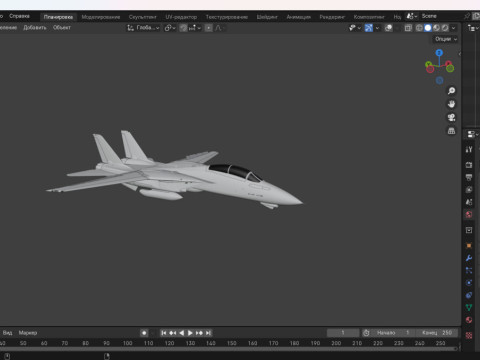The width and height of the screenshot is (480, 360).
Task: Open the View Layer properties tab
Action: pyautogui.click(x=469, y=190)
